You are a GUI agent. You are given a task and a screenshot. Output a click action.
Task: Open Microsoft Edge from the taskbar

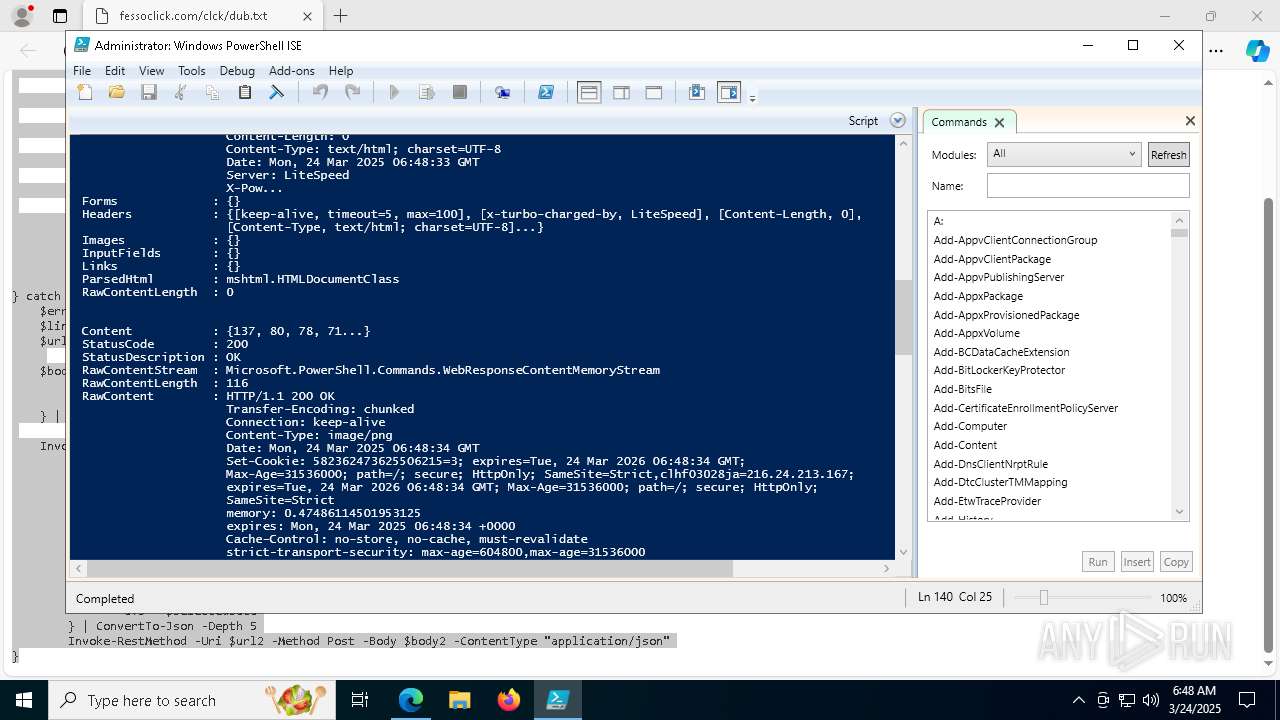tap(411, 700)
